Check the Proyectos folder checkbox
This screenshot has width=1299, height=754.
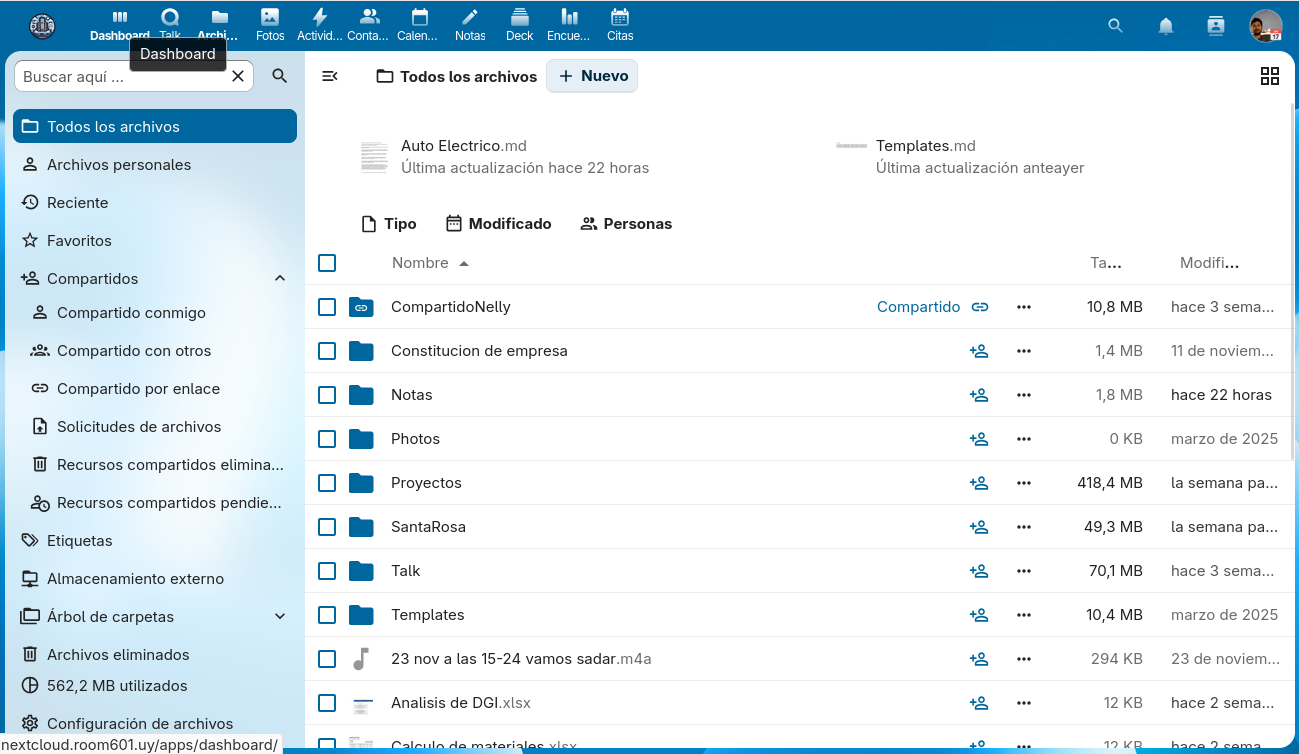[327, 483]
